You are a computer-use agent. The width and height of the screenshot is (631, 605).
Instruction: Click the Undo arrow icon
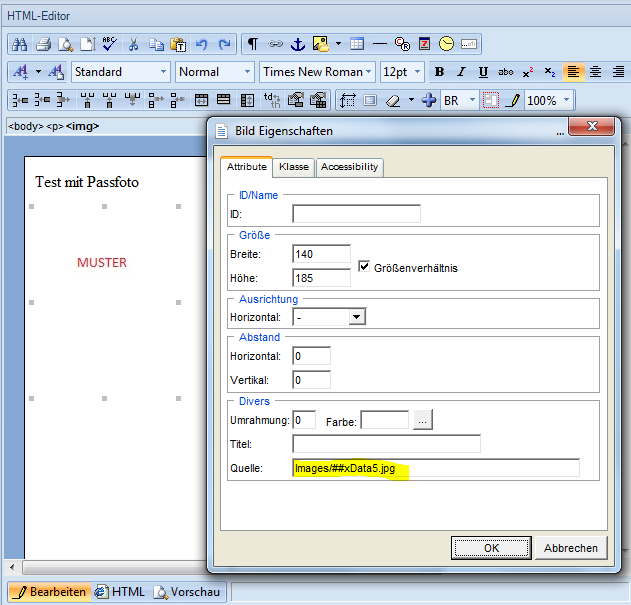202,44
